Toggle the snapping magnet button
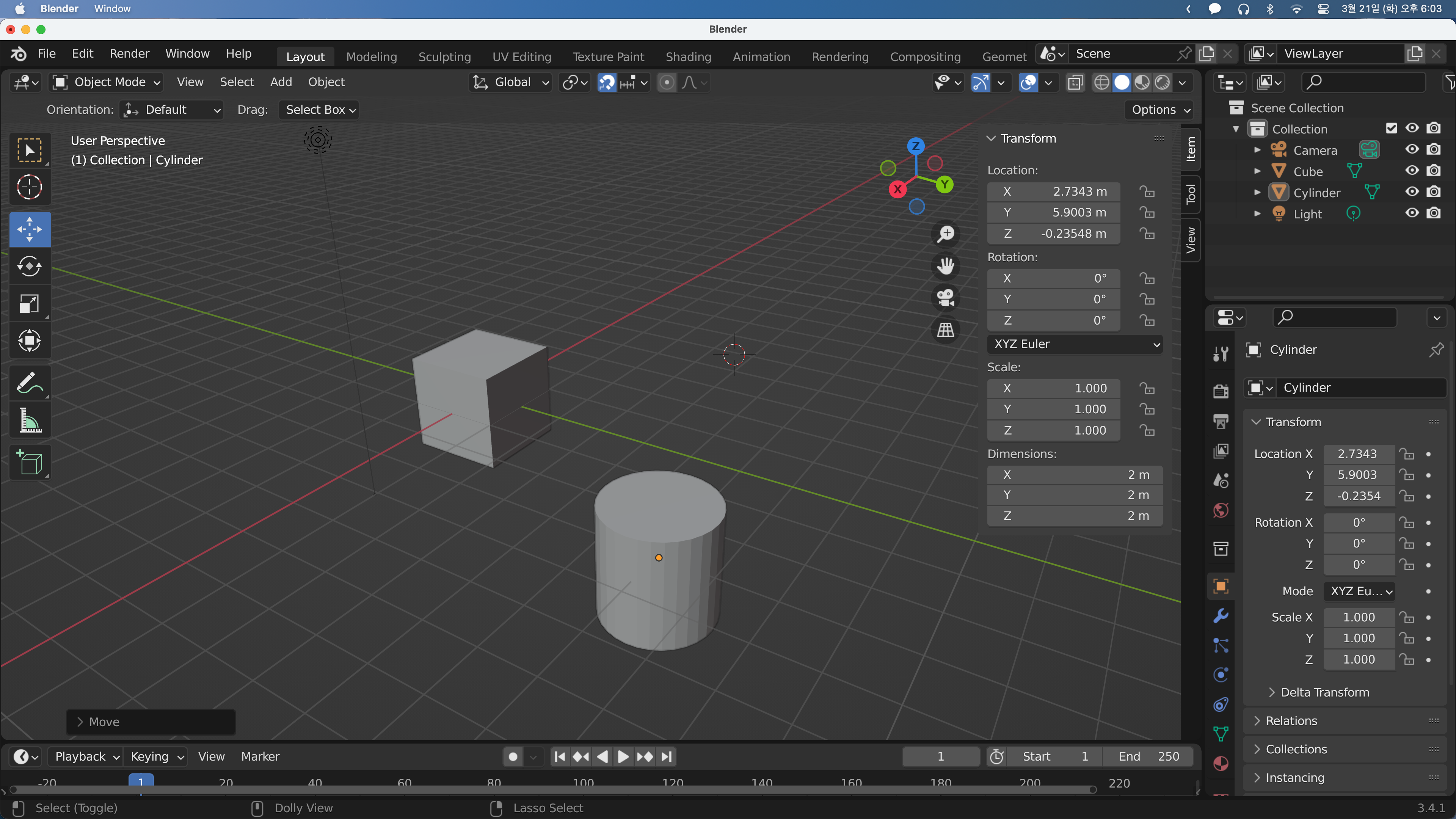The image size is (1456, 819). 607,83
